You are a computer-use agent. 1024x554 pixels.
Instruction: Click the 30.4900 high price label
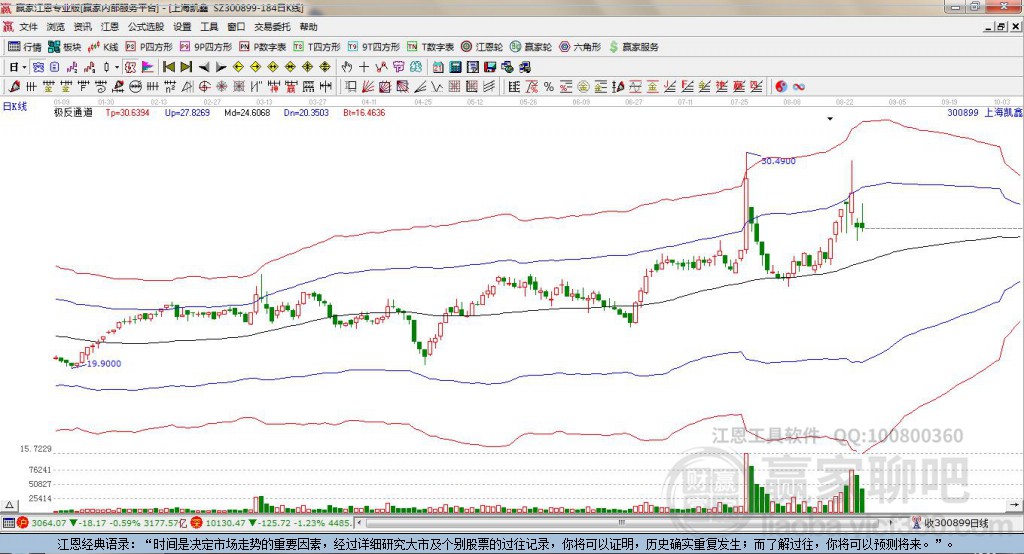[x=778, y=161]
